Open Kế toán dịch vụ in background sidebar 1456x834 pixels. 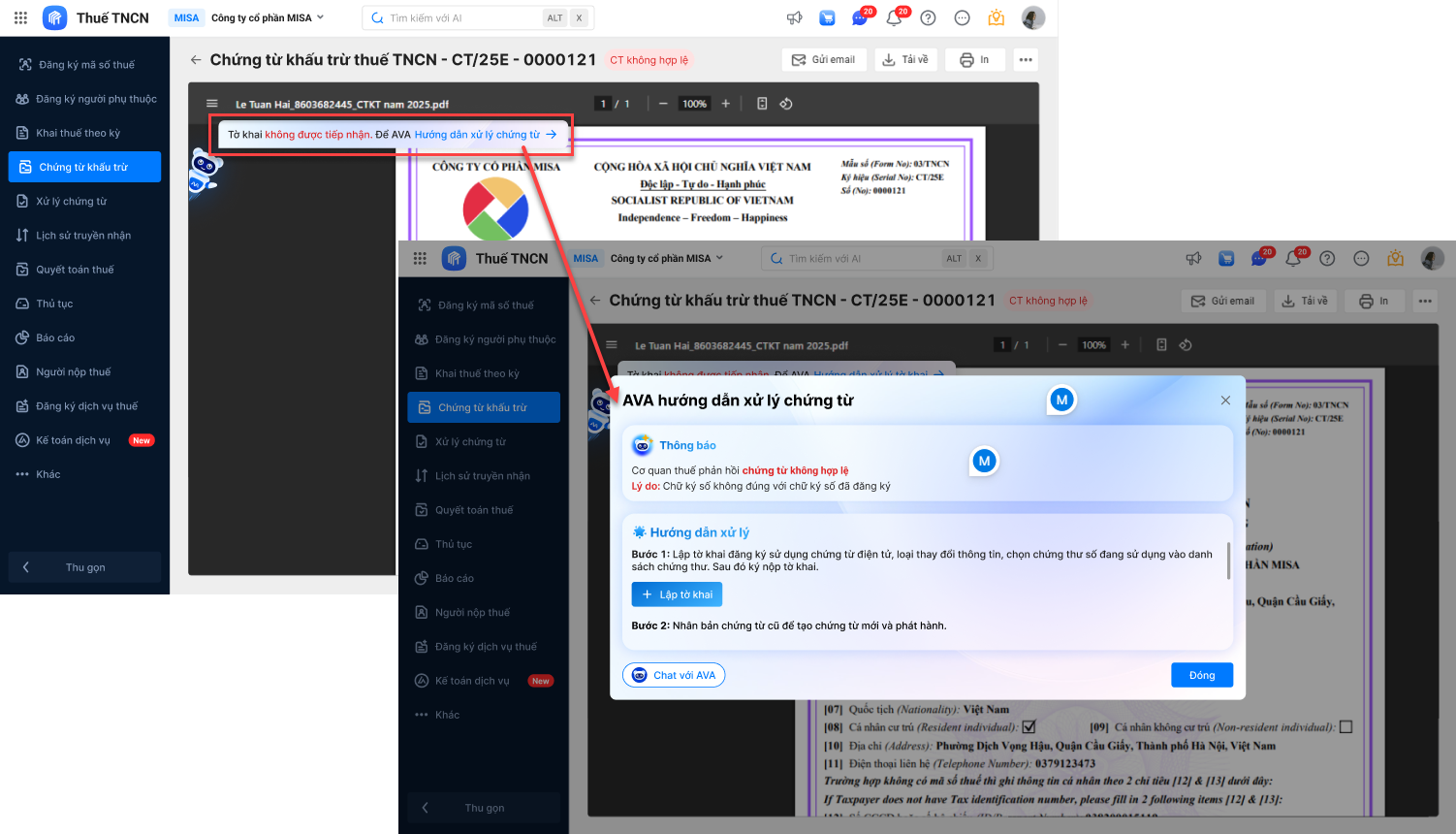coord(84,440)
